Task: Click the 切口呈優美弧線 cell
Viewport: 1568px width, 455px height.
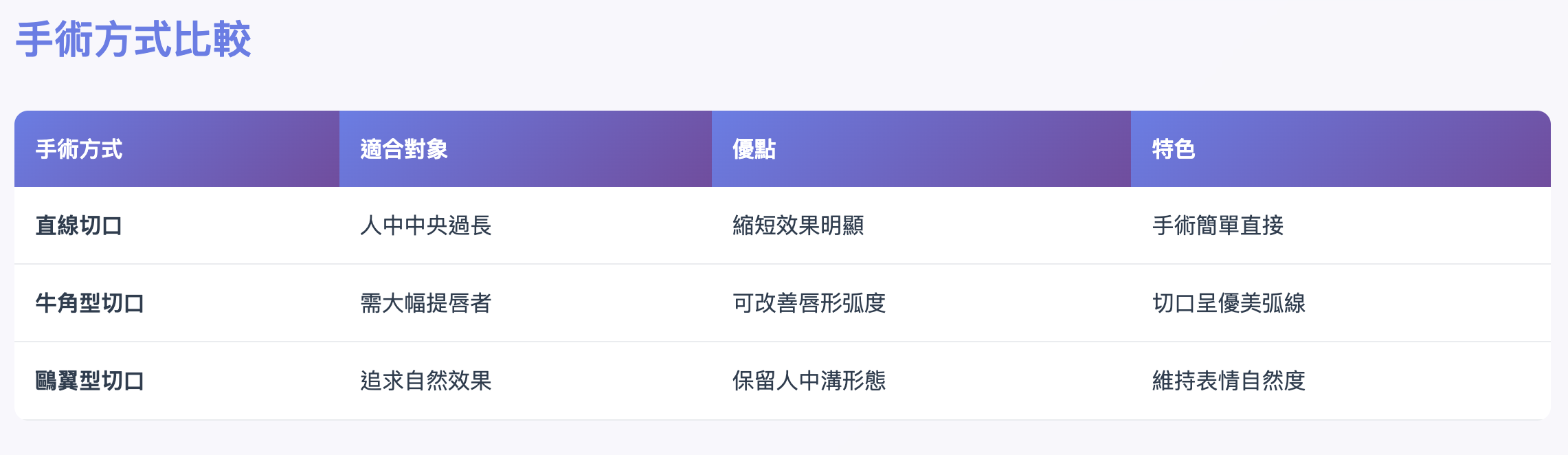Action: point(1229,303)
